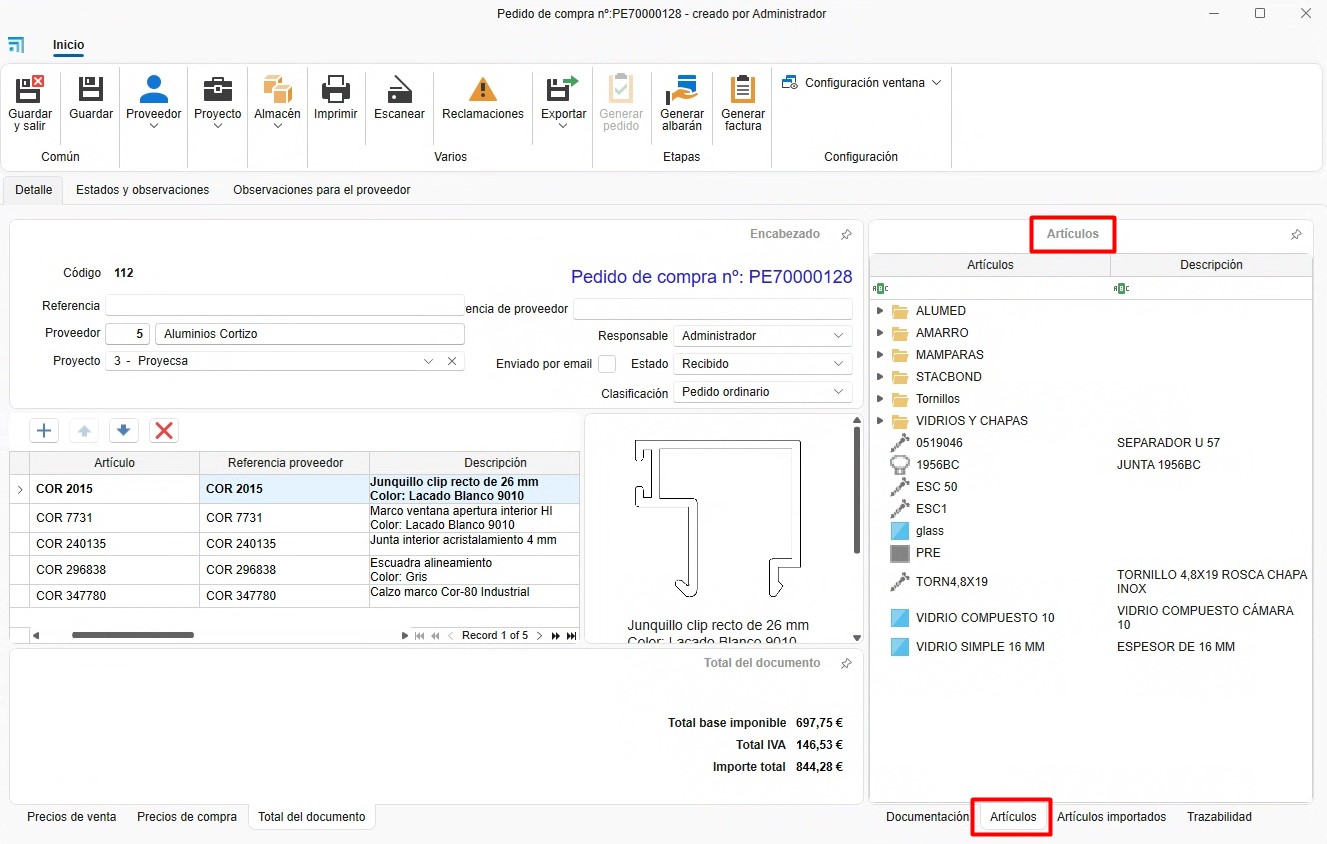Open Artículos importados tab
This screenshot has width=1327, height=844.
coord(1112,817)
